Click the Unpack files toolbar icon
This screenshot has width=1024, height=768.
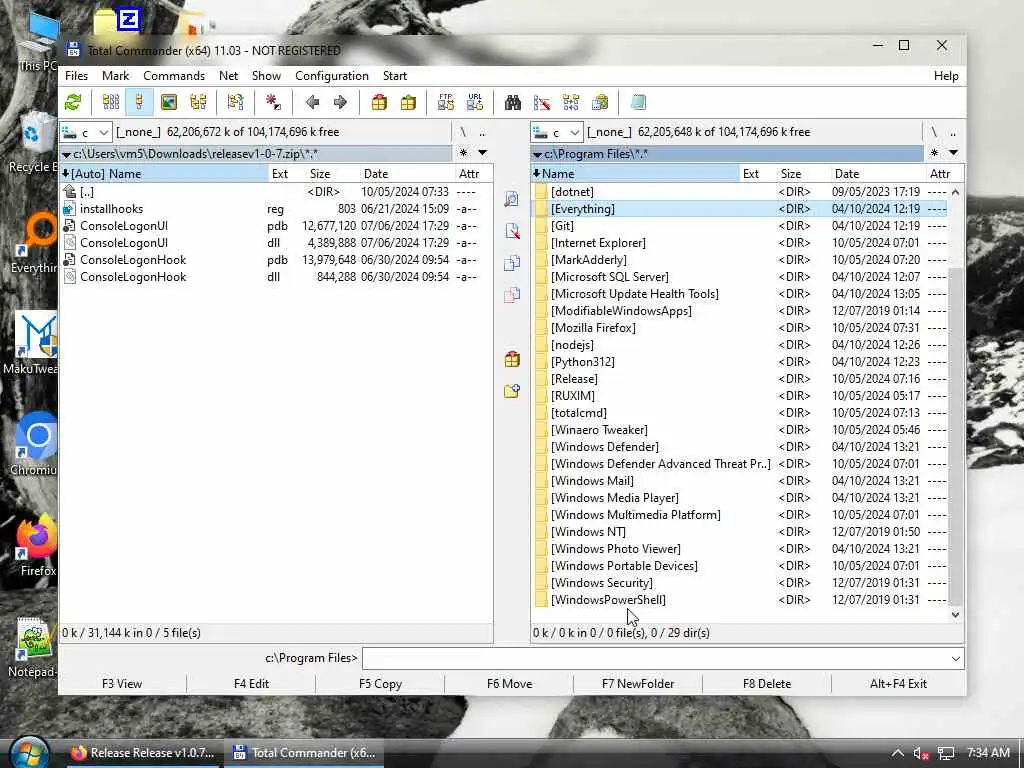408,103
